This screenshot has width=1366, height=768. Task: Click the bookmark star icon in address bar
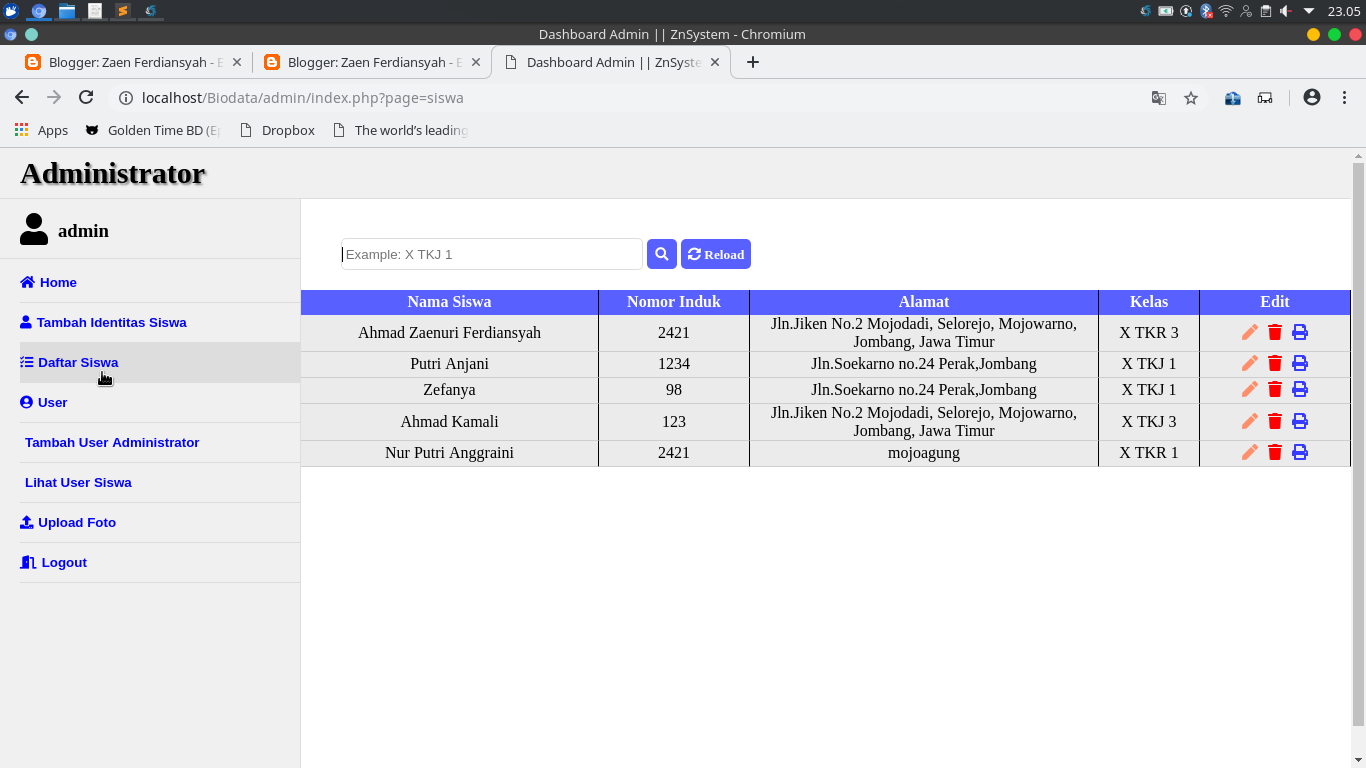1190,98
